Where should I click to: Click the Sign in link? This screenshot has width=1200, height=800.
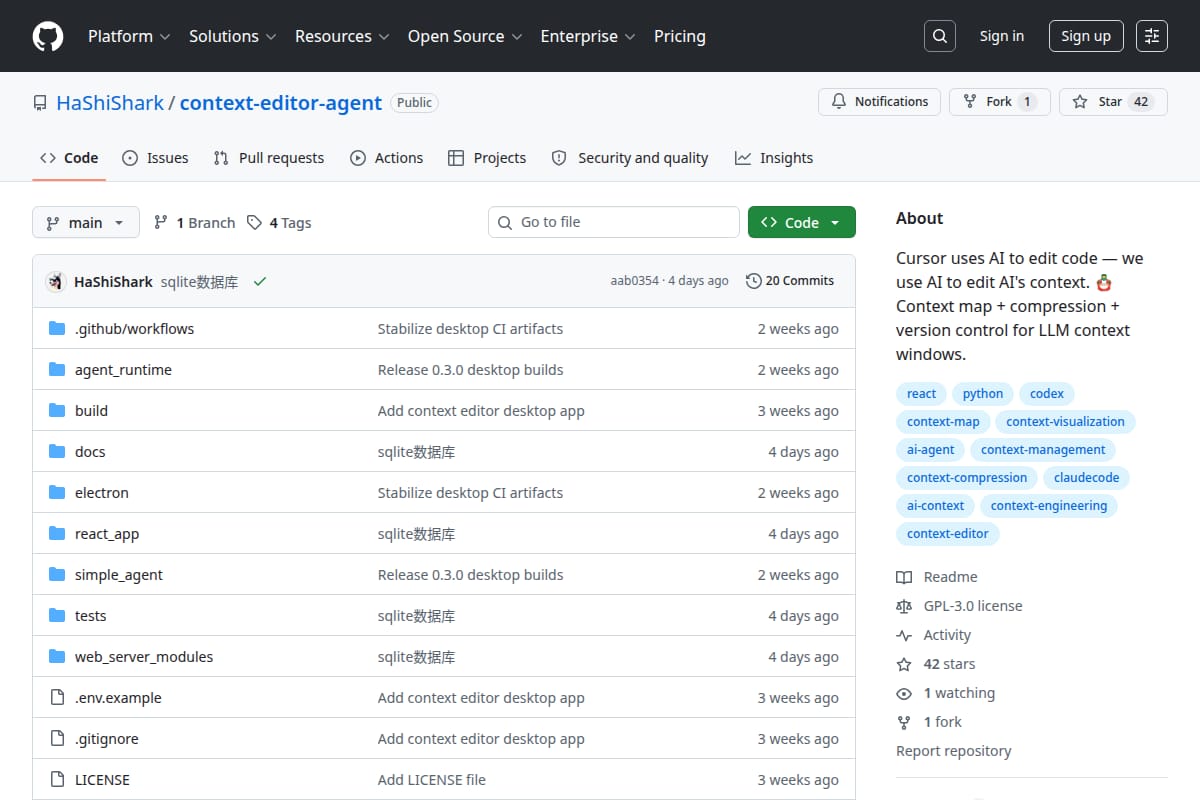coord(1002,36)
